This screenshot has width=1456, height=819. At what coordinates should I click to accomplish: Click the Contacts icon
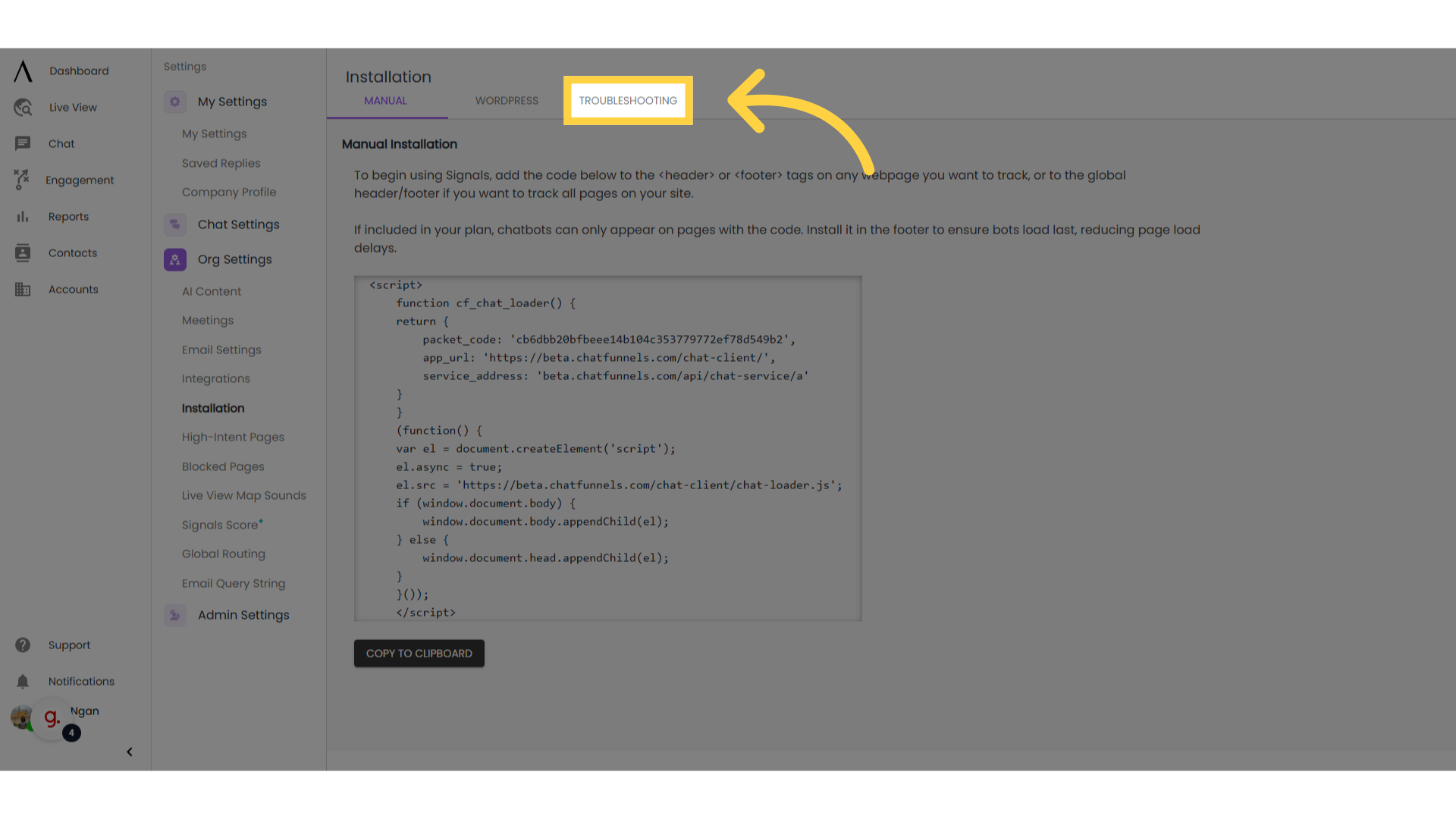[23, 253]
